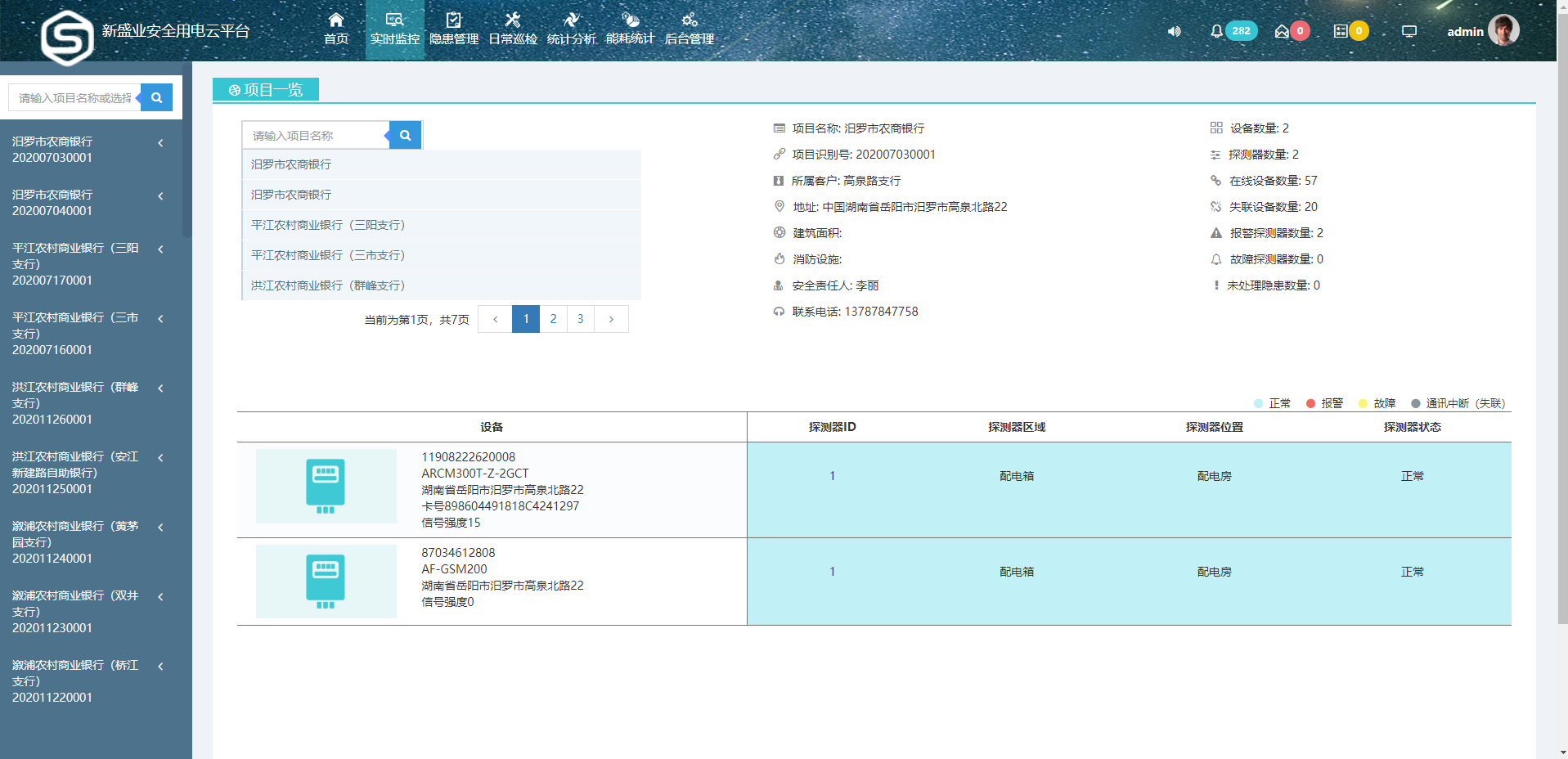Open device thumbnail for 87034612808 AF-GSM200
The image size is (1568, 759).
[326, 582]
